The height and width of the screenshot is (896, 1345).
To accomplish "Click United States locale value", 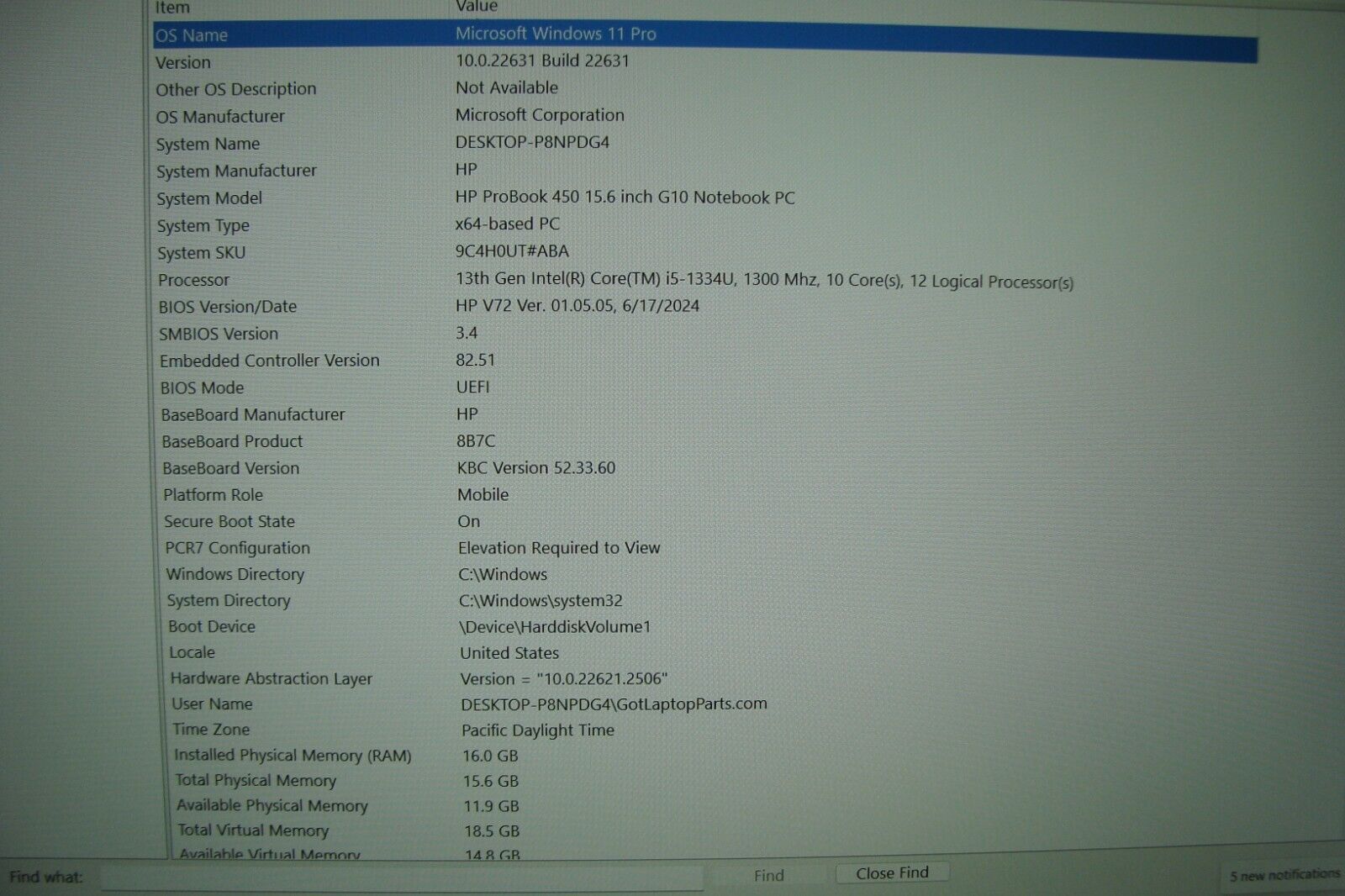I will click(509, 653).
